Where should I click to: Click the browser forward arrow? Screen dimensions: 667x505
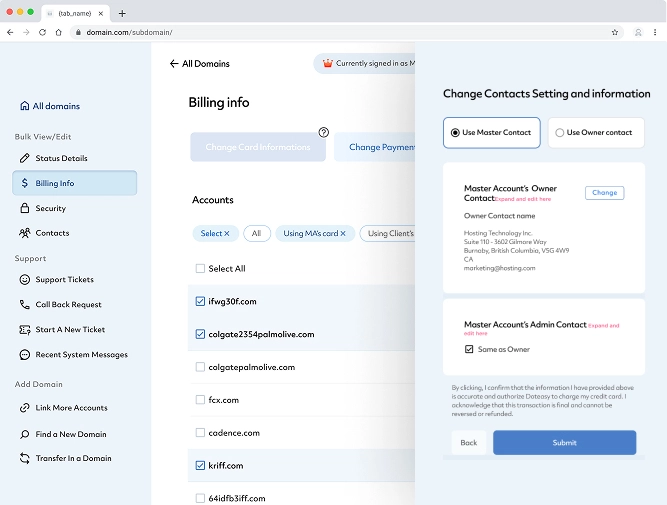click(x=26, y=32)
